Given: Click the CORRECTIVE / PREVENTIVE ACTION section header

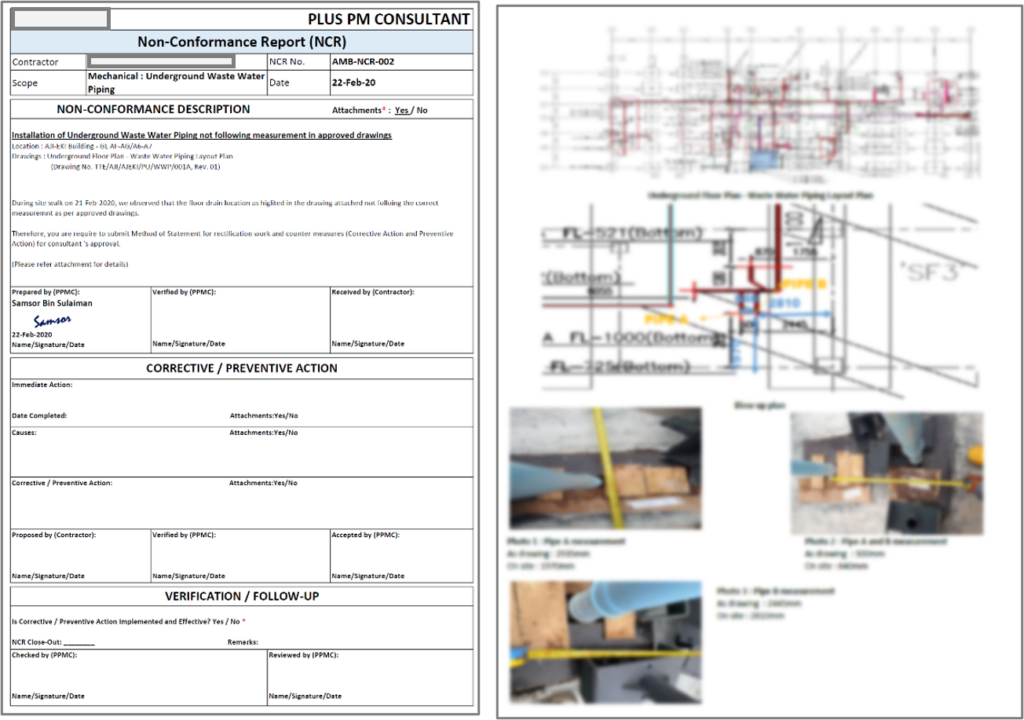Looking at the screenshot, I should (239, 368).
